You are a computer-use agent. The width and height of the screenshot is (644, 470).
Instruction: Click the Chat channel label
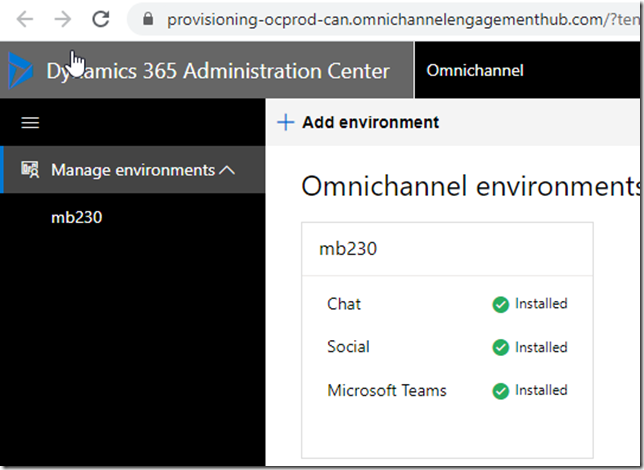tap(344, 304)
